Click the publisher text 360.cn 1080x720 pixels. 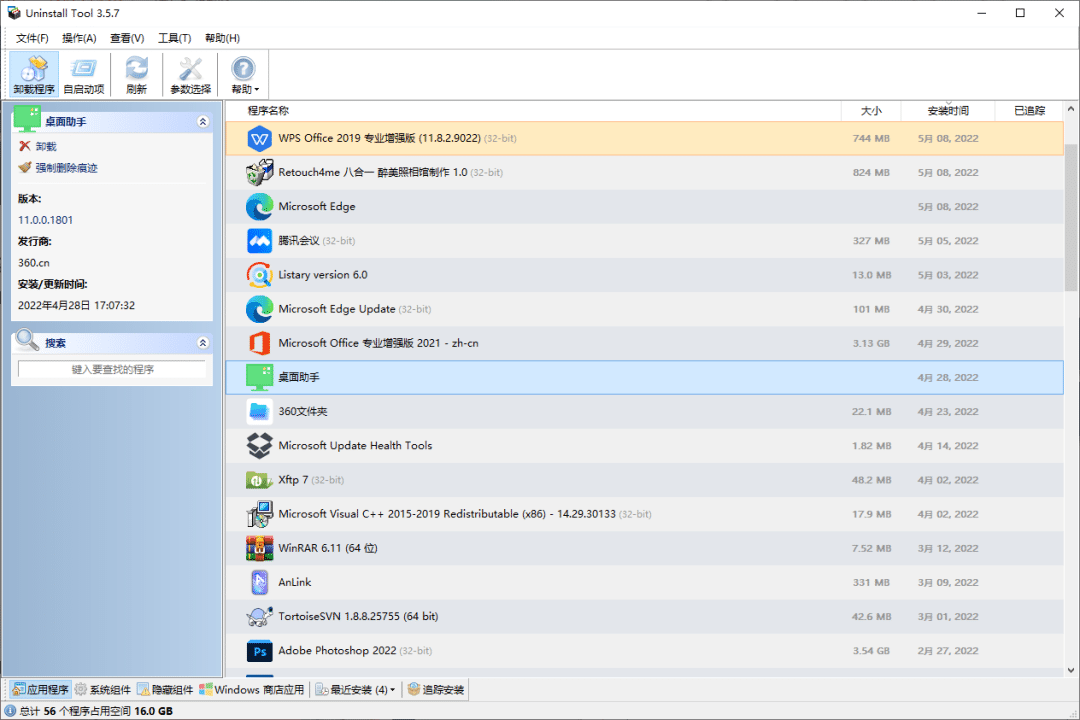[34, 263]
